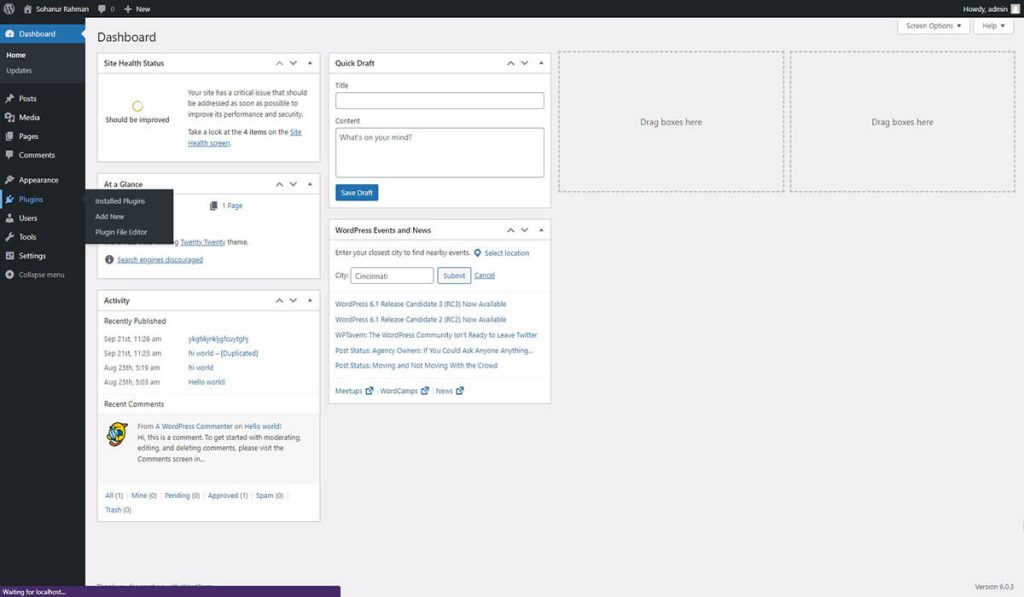This screenshot has height=597, width=1024.
Task: Click the Users icon in sidebar
Action: pos(10,218)
